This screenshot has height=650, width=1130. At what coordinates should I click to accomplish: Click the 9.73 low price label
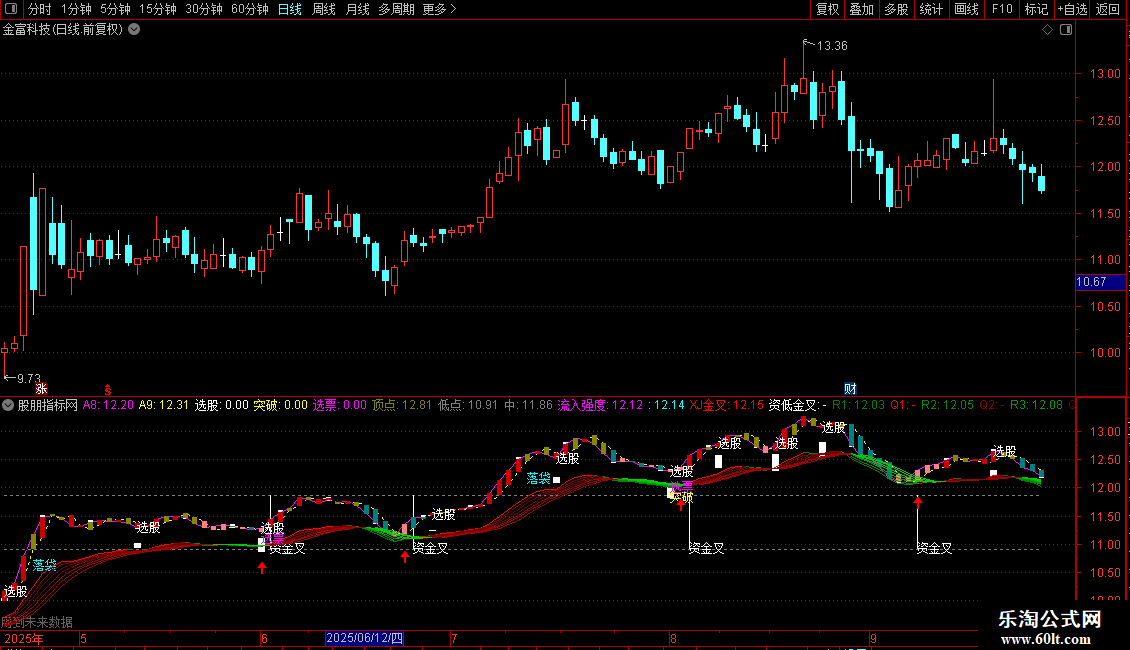pyautogui.click(x=29, y=378)
